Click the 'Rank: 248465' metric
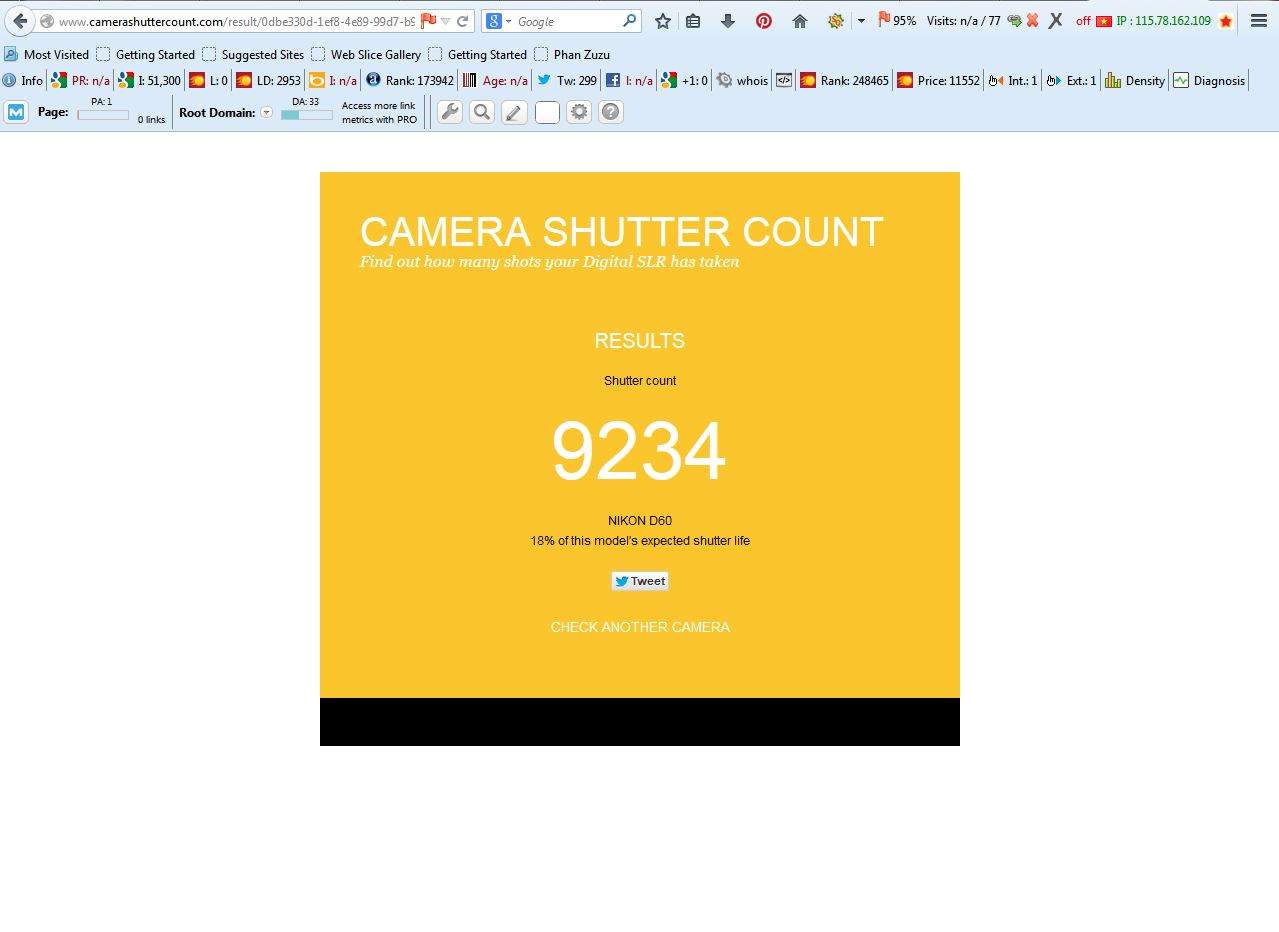Image resolution: width=1279 pixels, height=932 pixels. [x=844, y=81]
